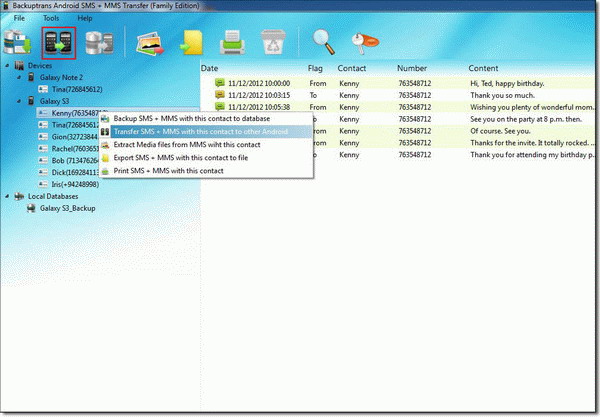Choose Transfer SMS + MMS to other Android

pos(207,132)
